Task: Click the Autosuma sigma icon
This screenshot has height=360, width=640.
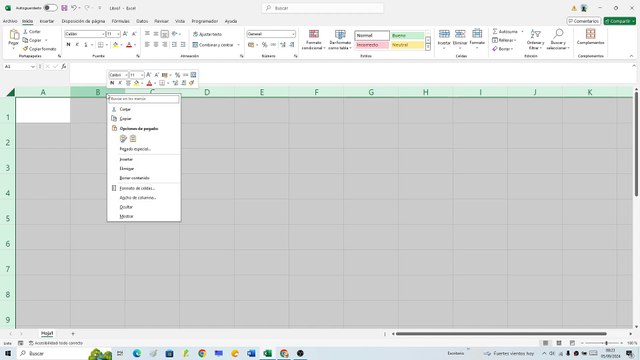Action: [x=495, y=31]
